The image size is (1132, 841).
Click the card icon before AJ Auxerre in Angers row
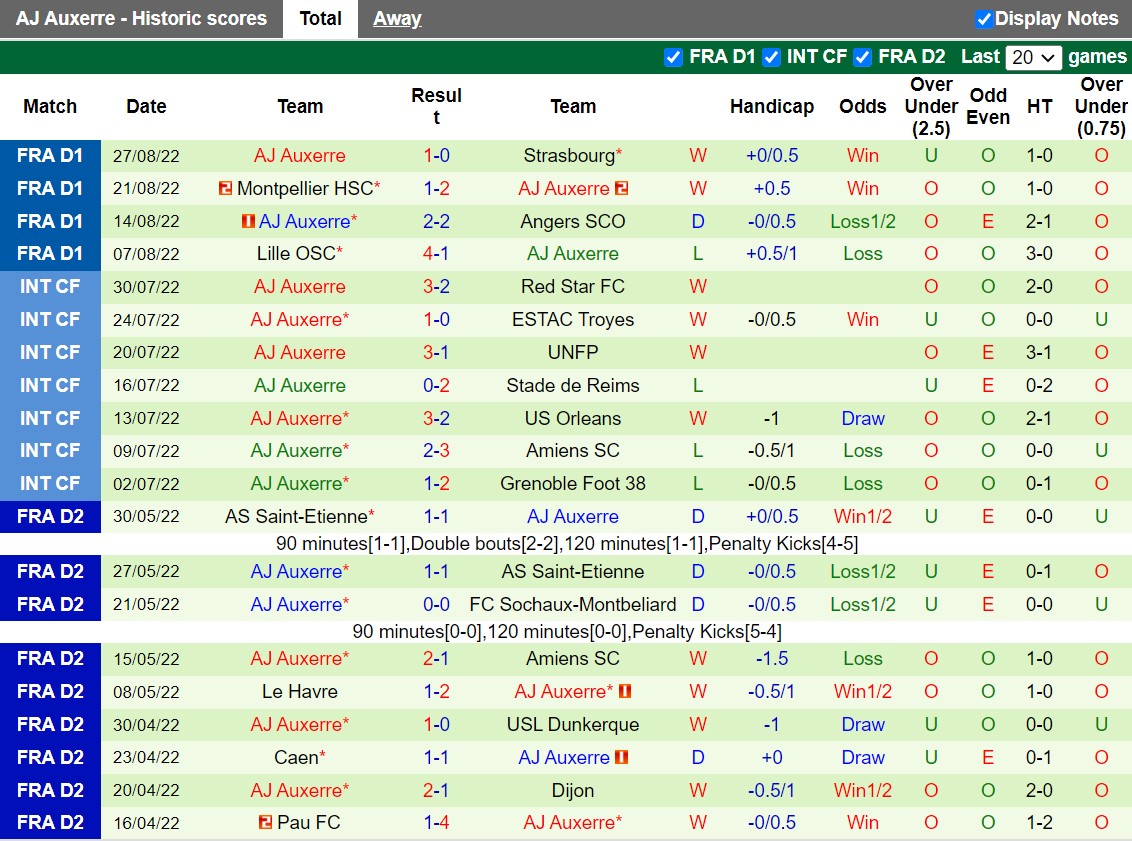[248, 221]
